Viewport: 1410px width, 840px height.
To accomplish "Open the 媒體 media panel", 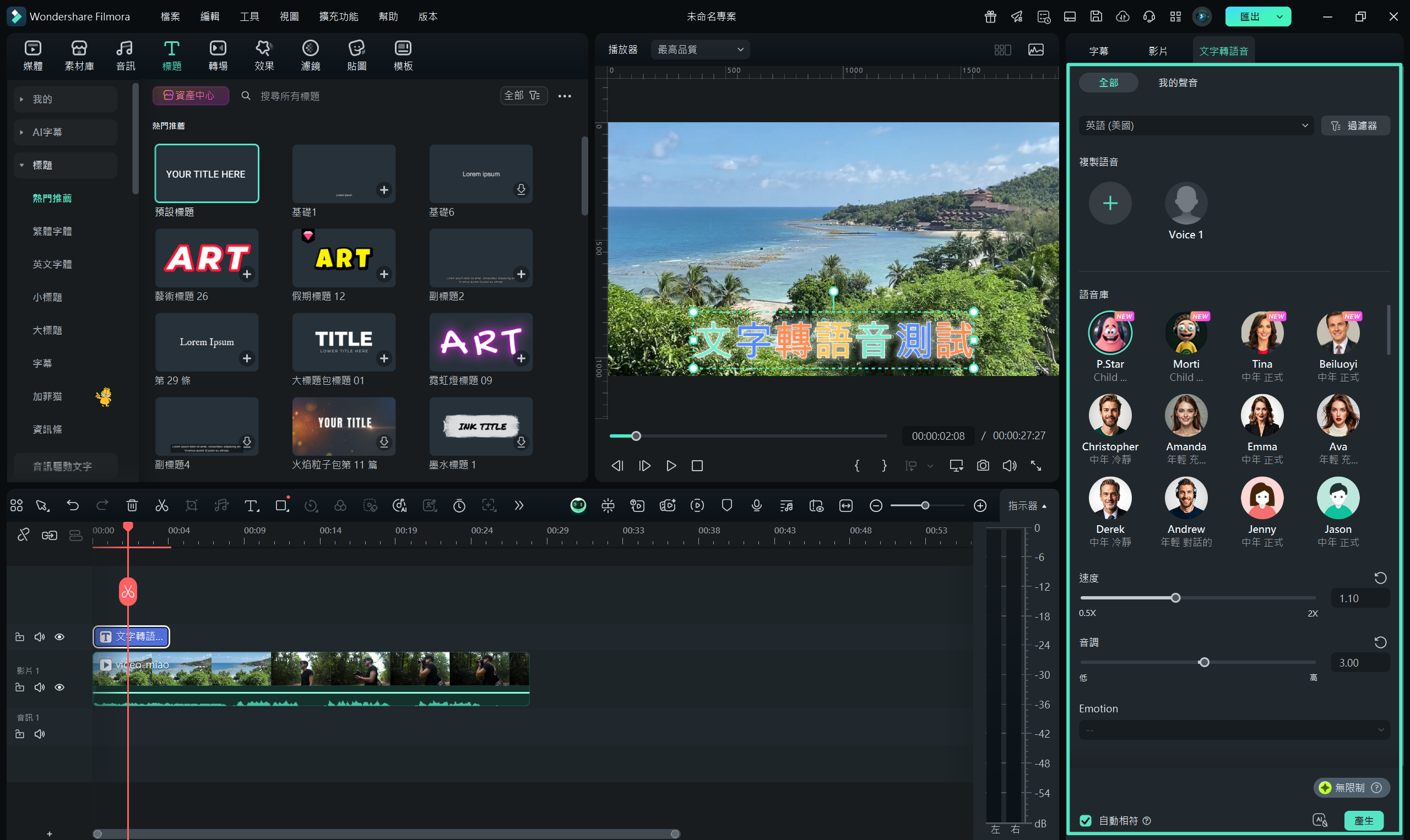I will (33, 55).
